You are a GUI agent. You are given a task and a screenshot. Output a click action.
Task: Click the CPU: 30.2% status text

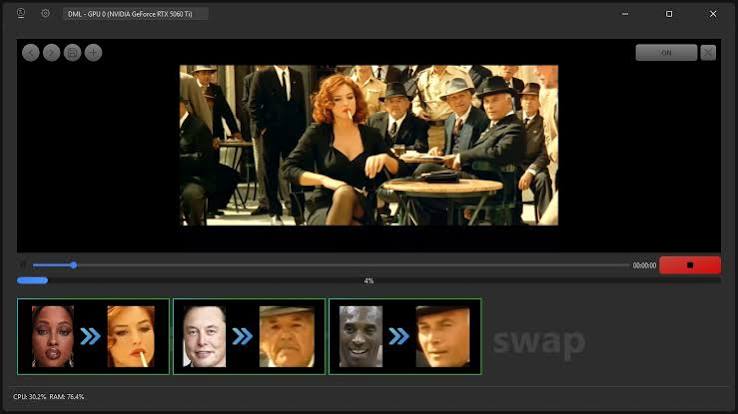click(x=30, y=397)
